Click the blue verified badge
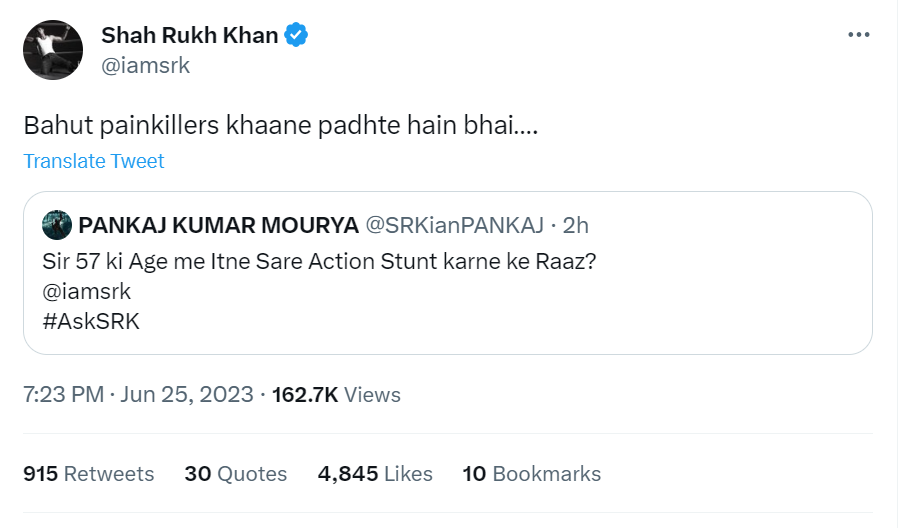The image size is (898, 528). [296, 36]
